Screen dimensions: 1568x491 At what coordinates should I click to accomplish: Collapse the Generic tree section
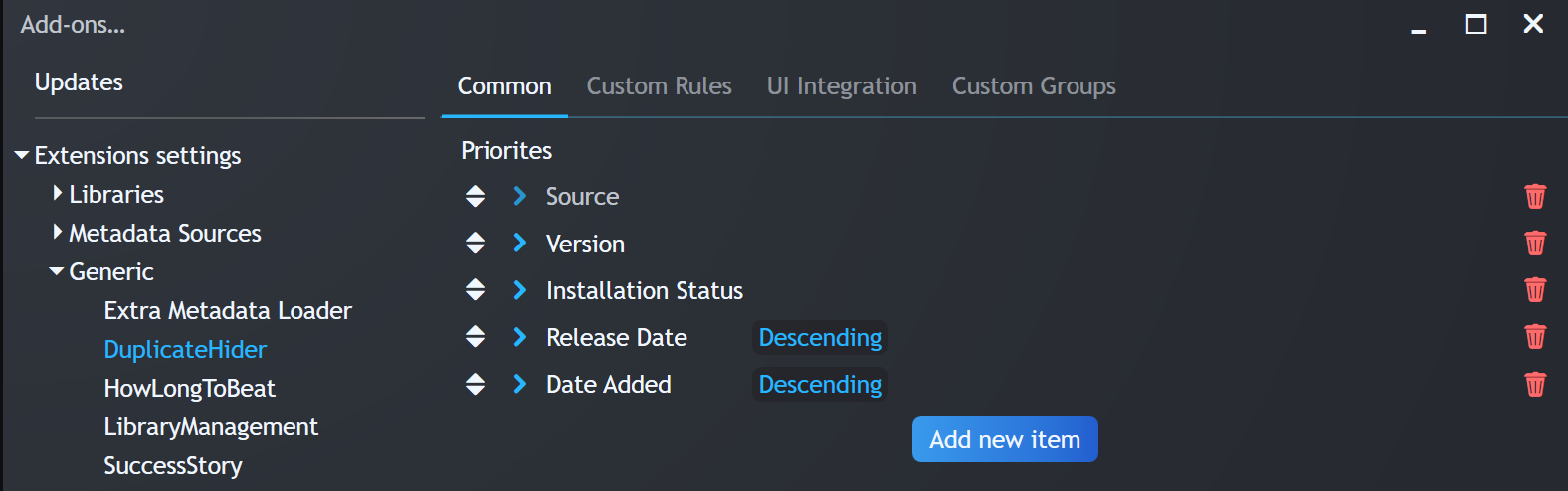click(x=57, y=271)
